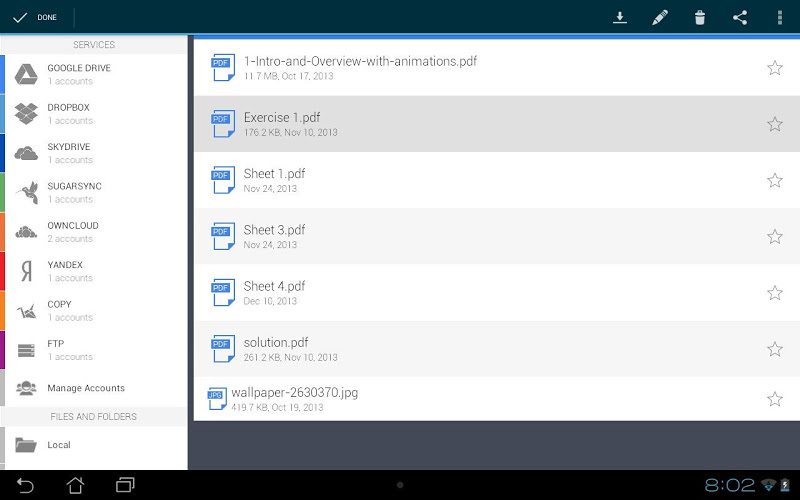Tap Local text under Files and Folders

(59, 444)
